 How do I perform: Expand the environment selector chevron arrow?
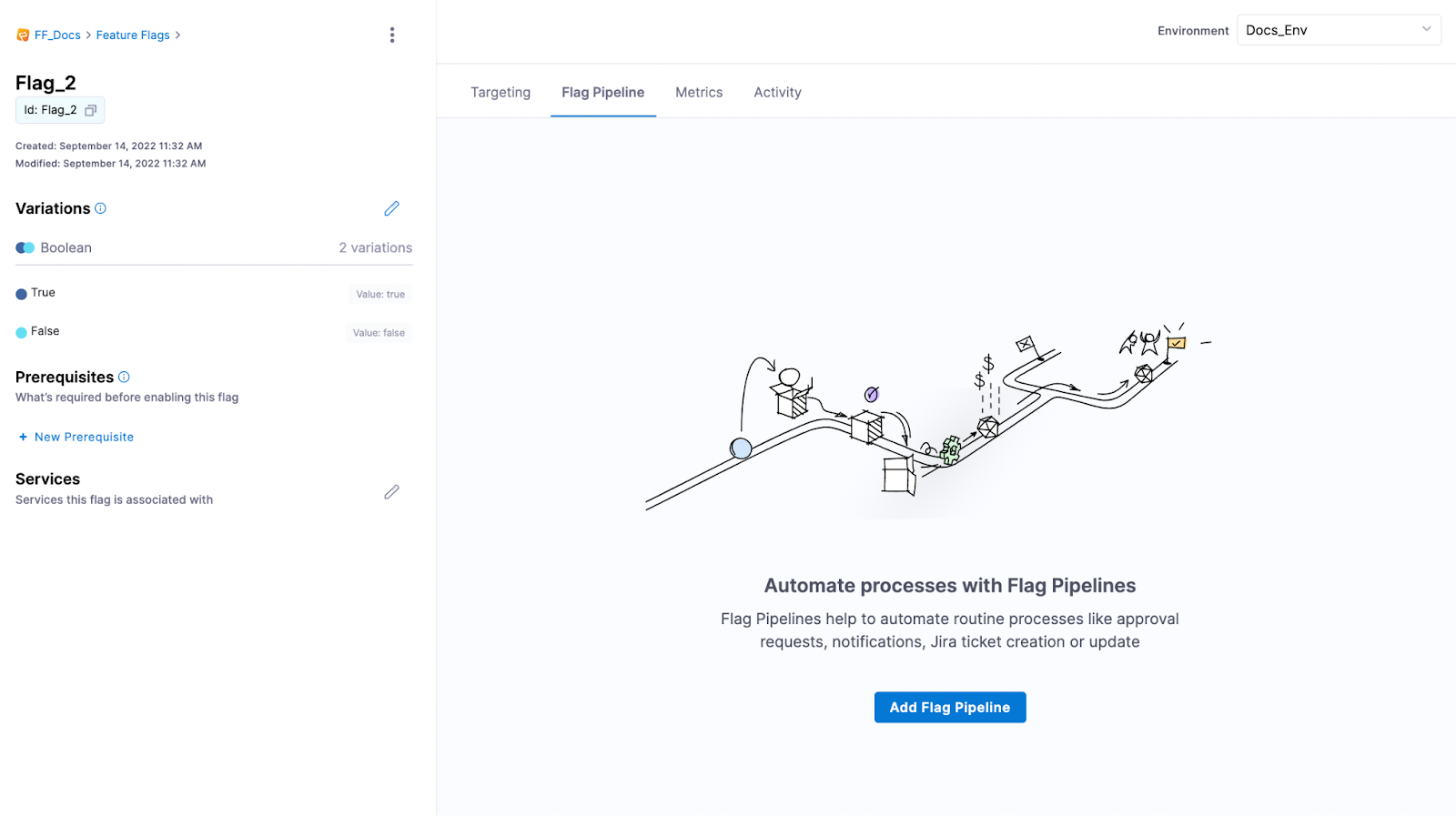click(x=1426, y=29)
